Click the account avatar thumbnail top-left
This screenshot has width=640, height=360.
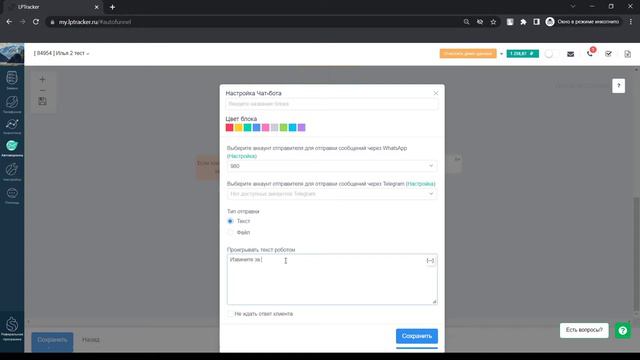[x=12, y=53]
